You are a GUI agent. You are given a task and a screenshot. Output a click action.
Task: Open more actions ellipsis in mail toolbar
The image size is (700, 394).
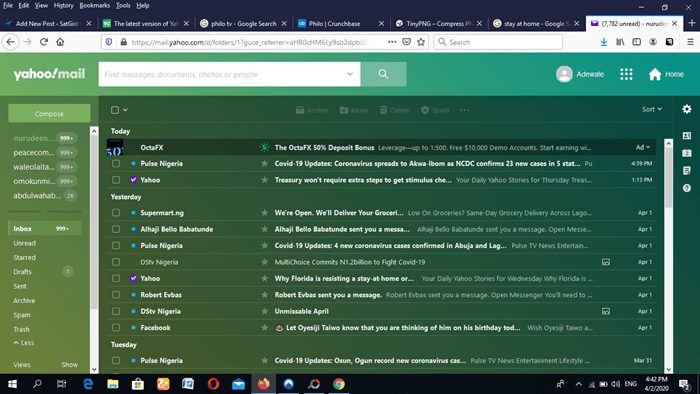point(464,110)
